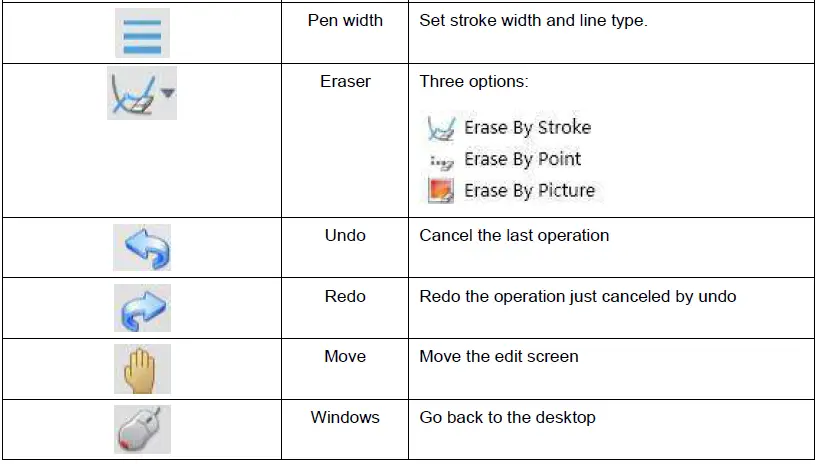
Task: Click the 'Undo' name label
Action: pos(345,236)
